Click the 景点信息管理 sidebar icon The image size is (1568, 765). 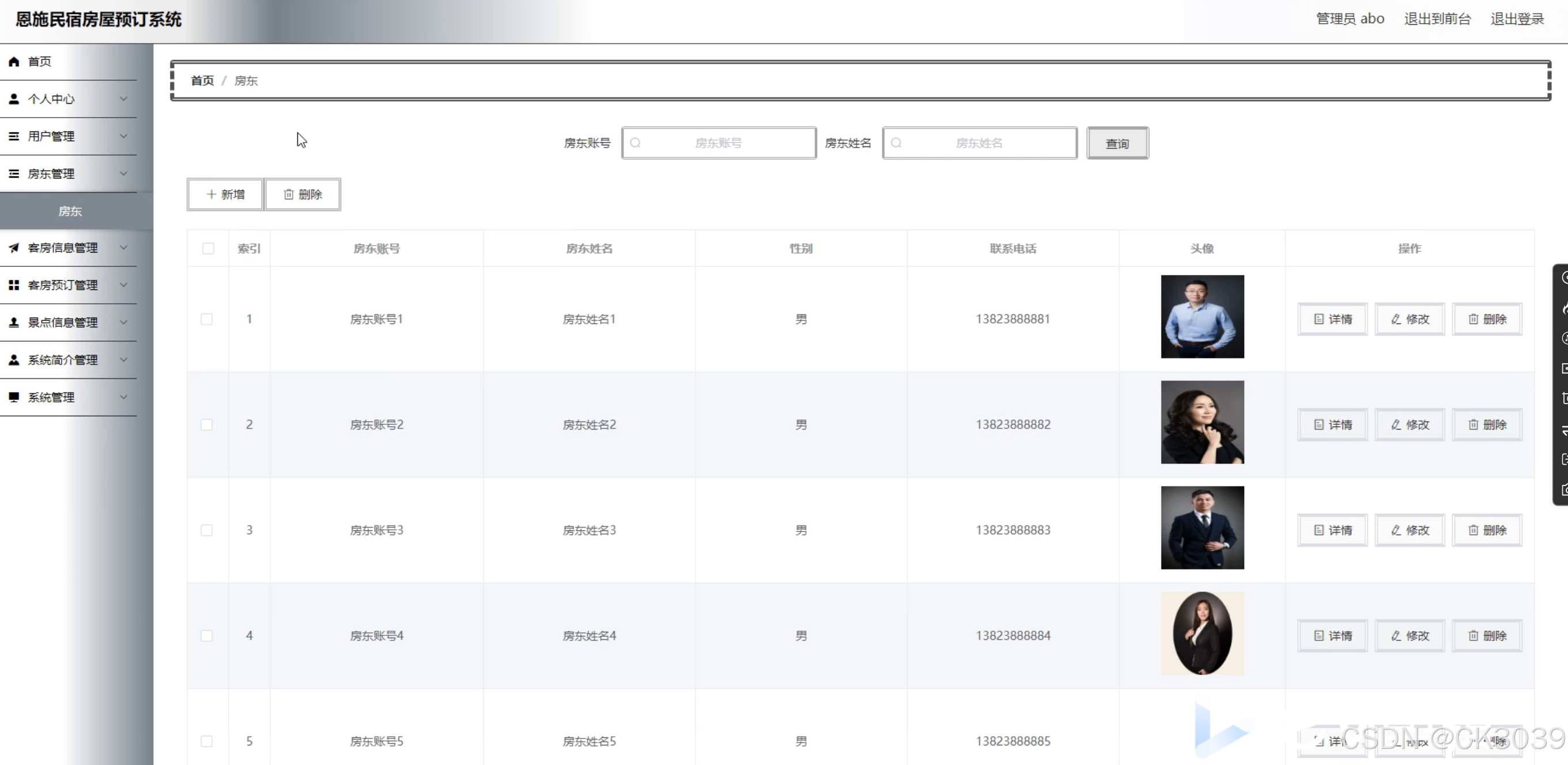pyautogui.click(x=14, y=323)
